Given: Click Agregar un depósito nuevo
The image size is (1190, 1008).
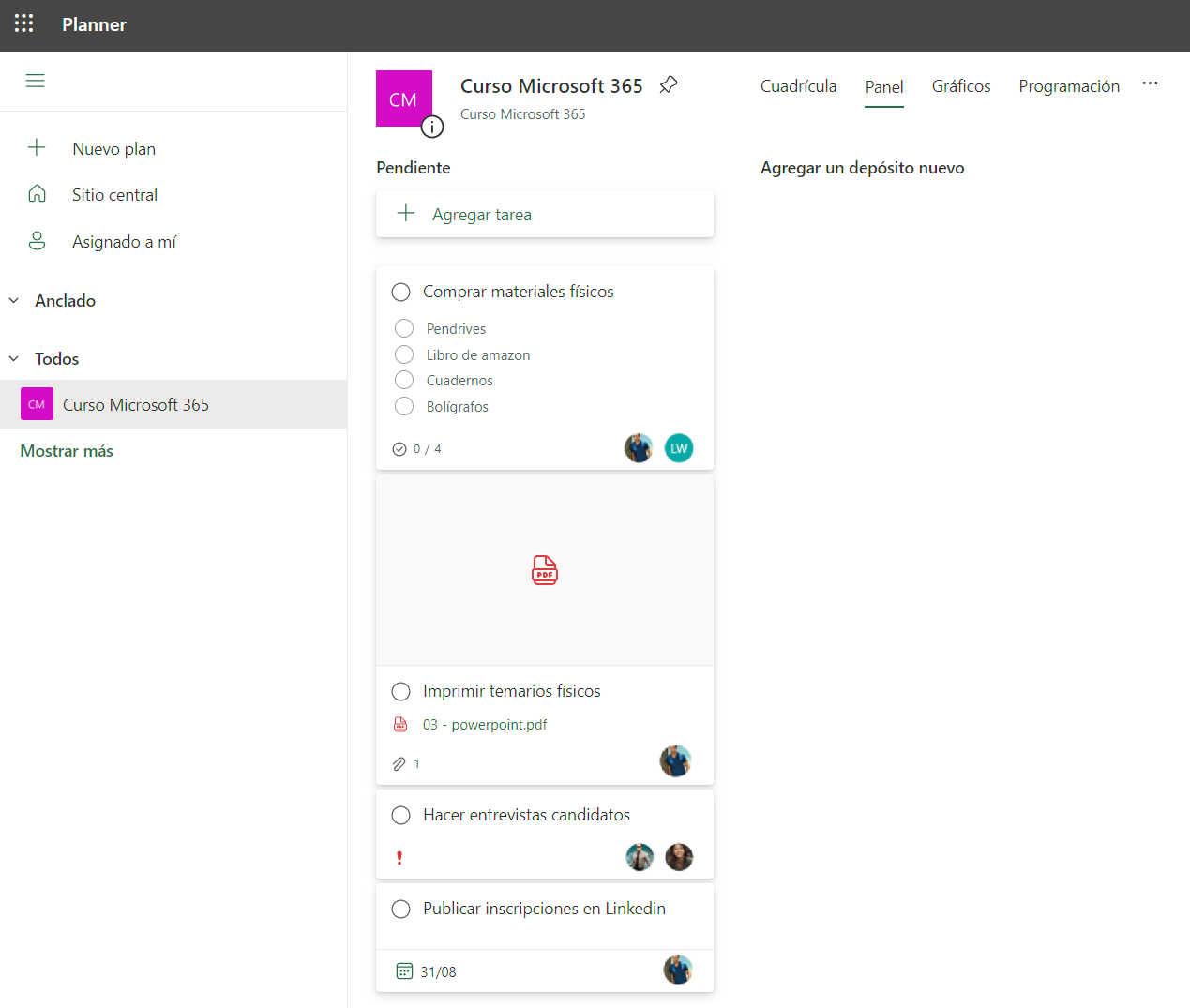Looking at the screenshot, I should 863,168.
